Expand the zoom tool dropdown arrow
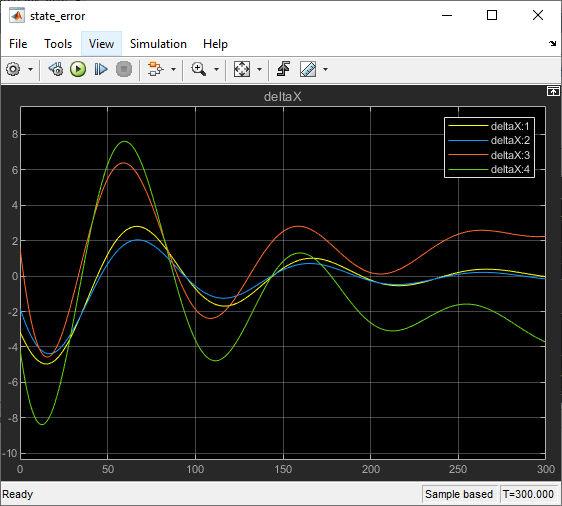This screenshot has height=506, width=562. [x=216, y=70]
